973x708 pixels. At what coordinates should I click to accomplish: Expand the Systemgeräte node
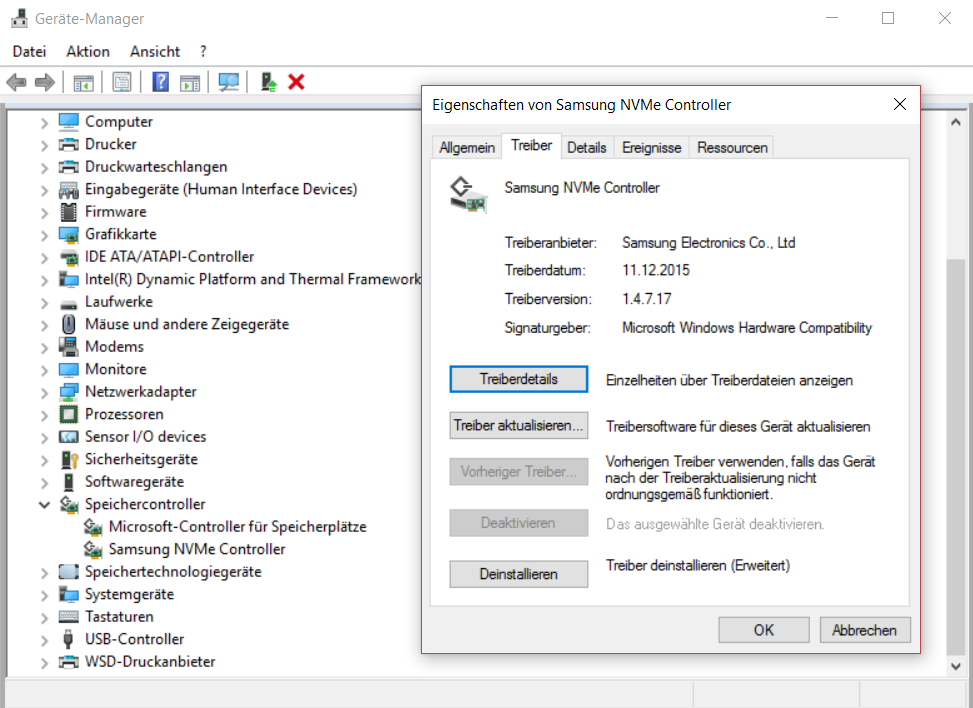(x=44, y=594)
